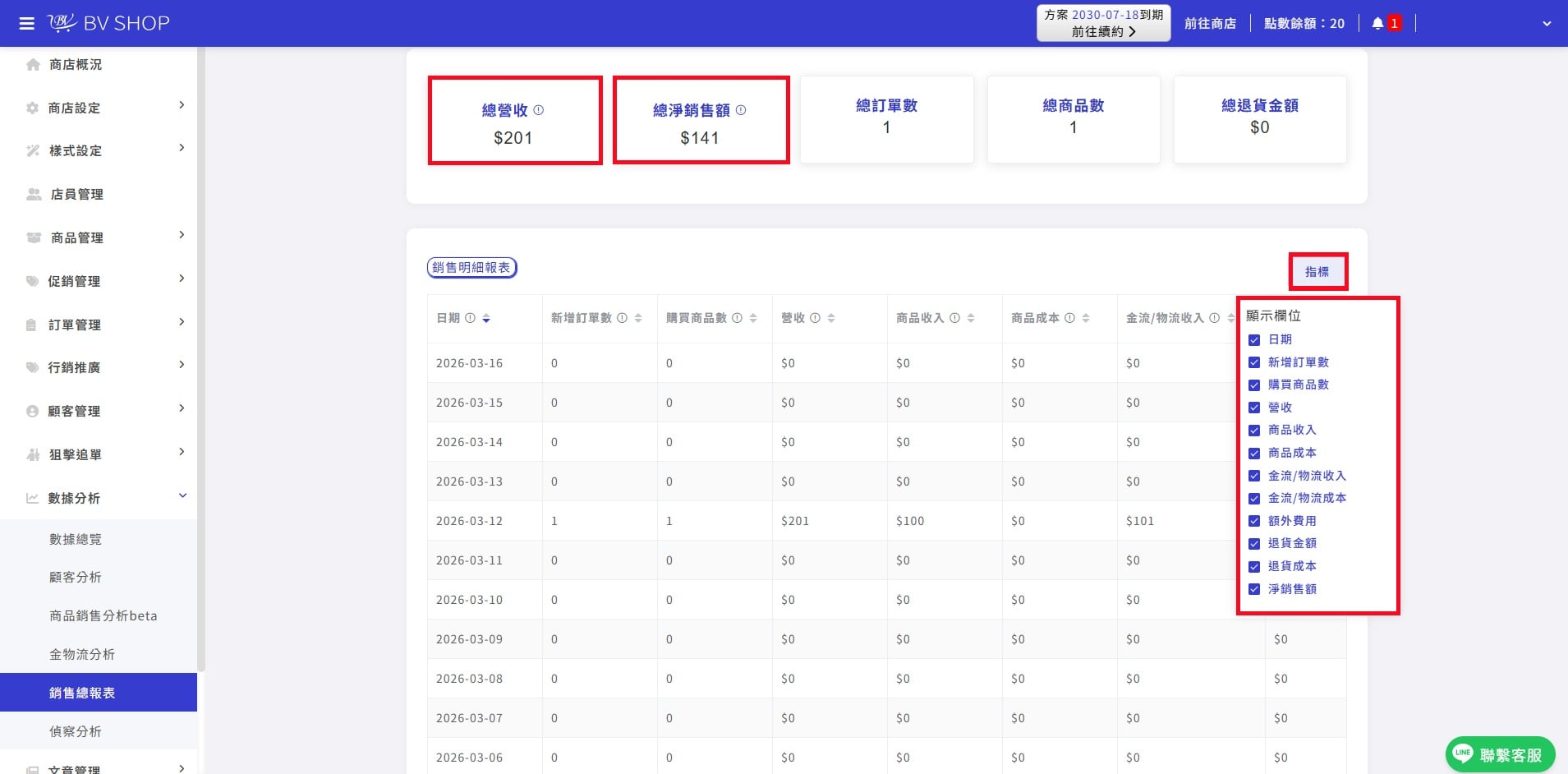Click the $201 營收 cell for 2026-03-12
Viewport: 1568px width, 774px height.
pyautogui.click(x=830, y=521)
